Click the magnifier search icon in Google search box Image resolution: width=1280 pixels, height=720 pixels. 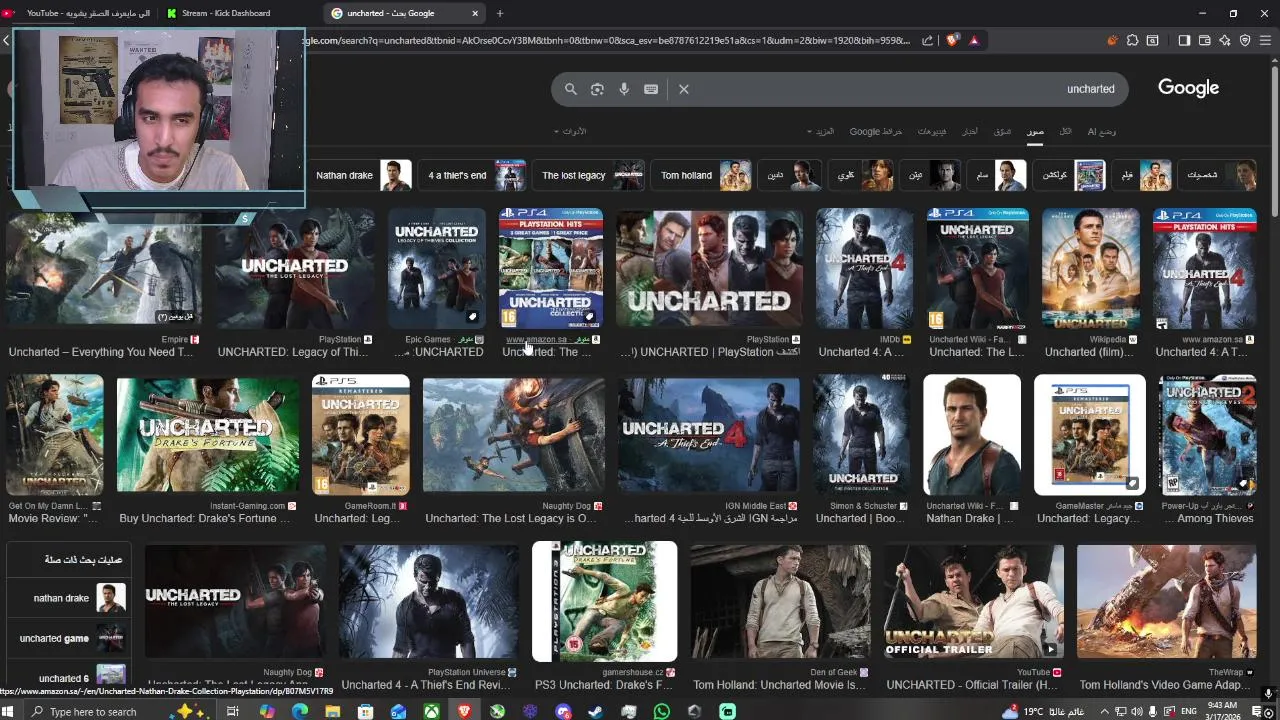point(571,89)
